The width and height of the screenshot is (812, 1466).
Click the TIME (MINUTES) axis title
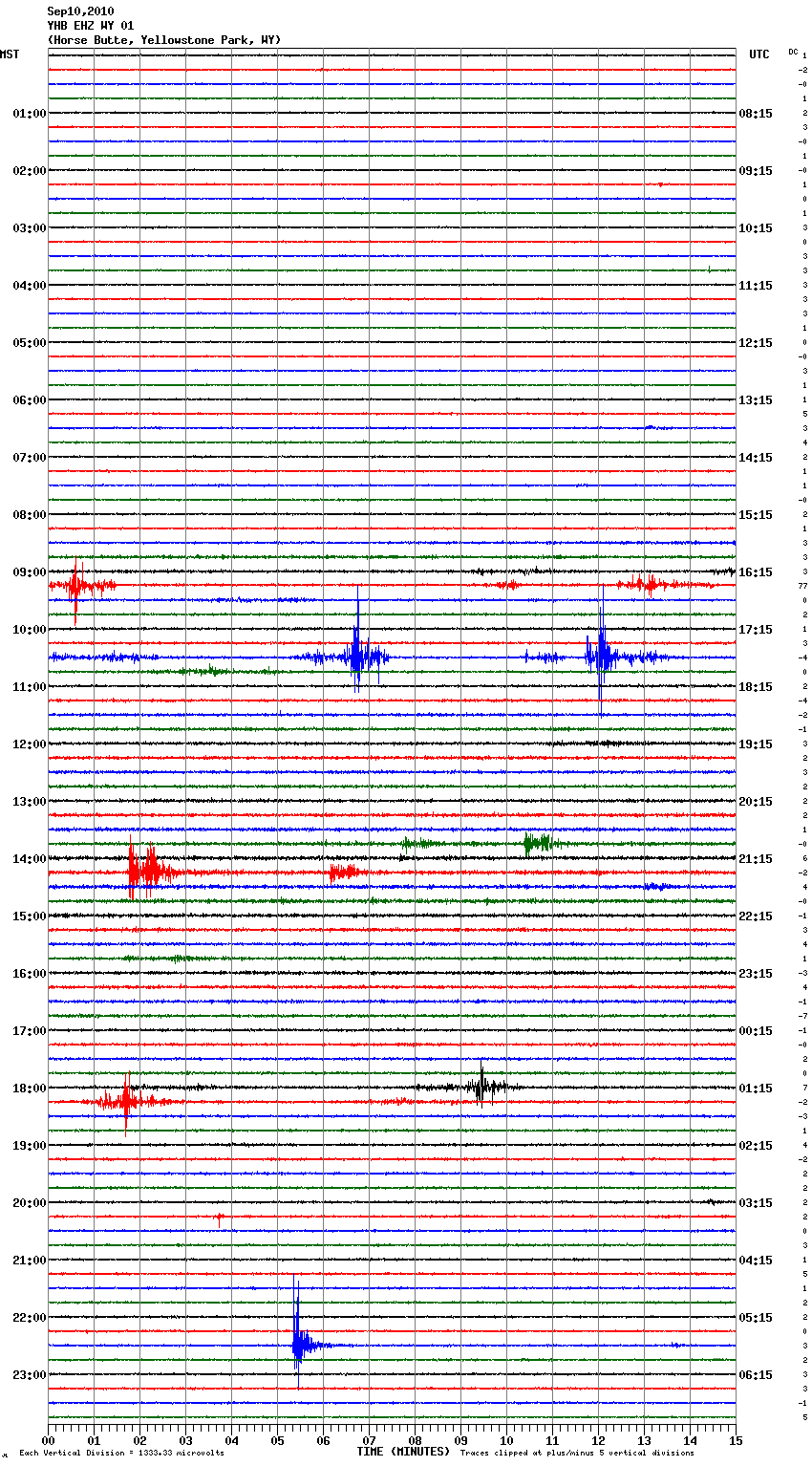[x=403, y=1452]
